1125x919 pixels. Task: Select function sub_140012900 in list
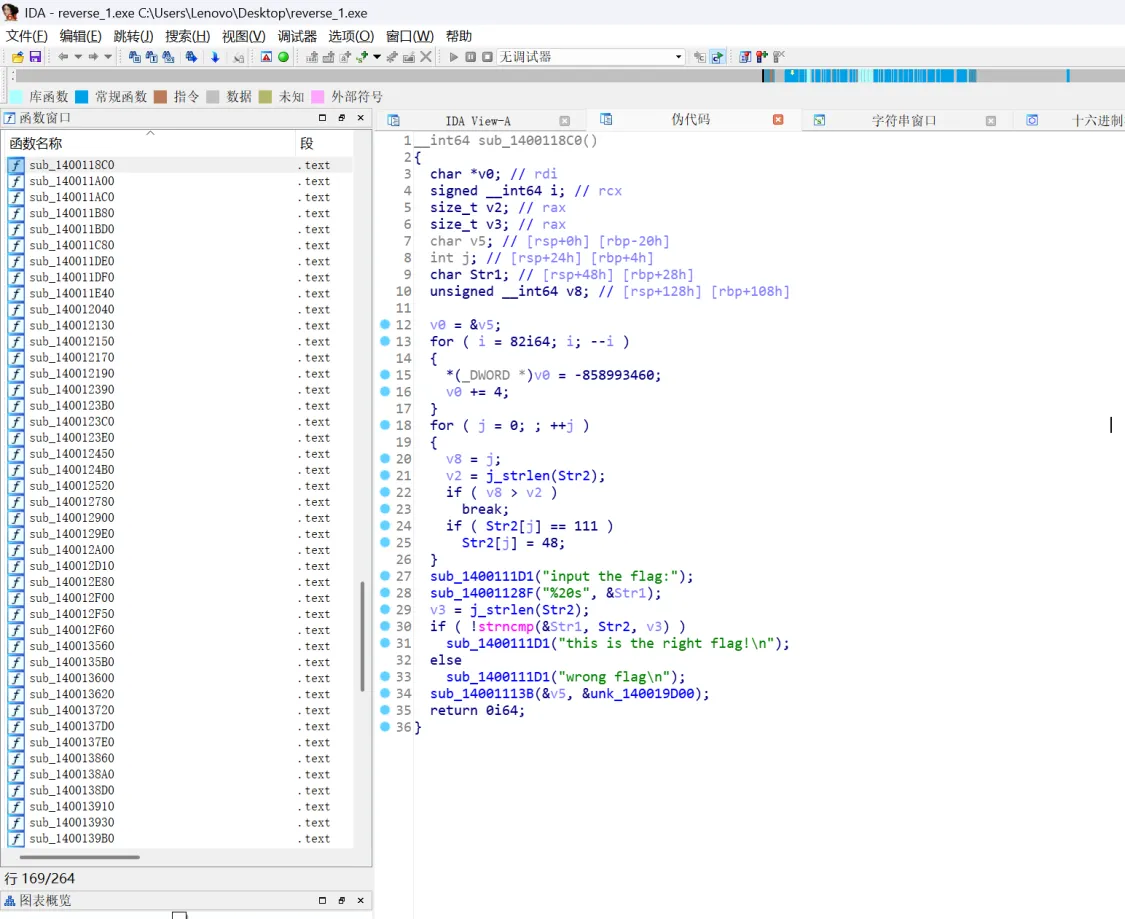click(x=179, y=518)
